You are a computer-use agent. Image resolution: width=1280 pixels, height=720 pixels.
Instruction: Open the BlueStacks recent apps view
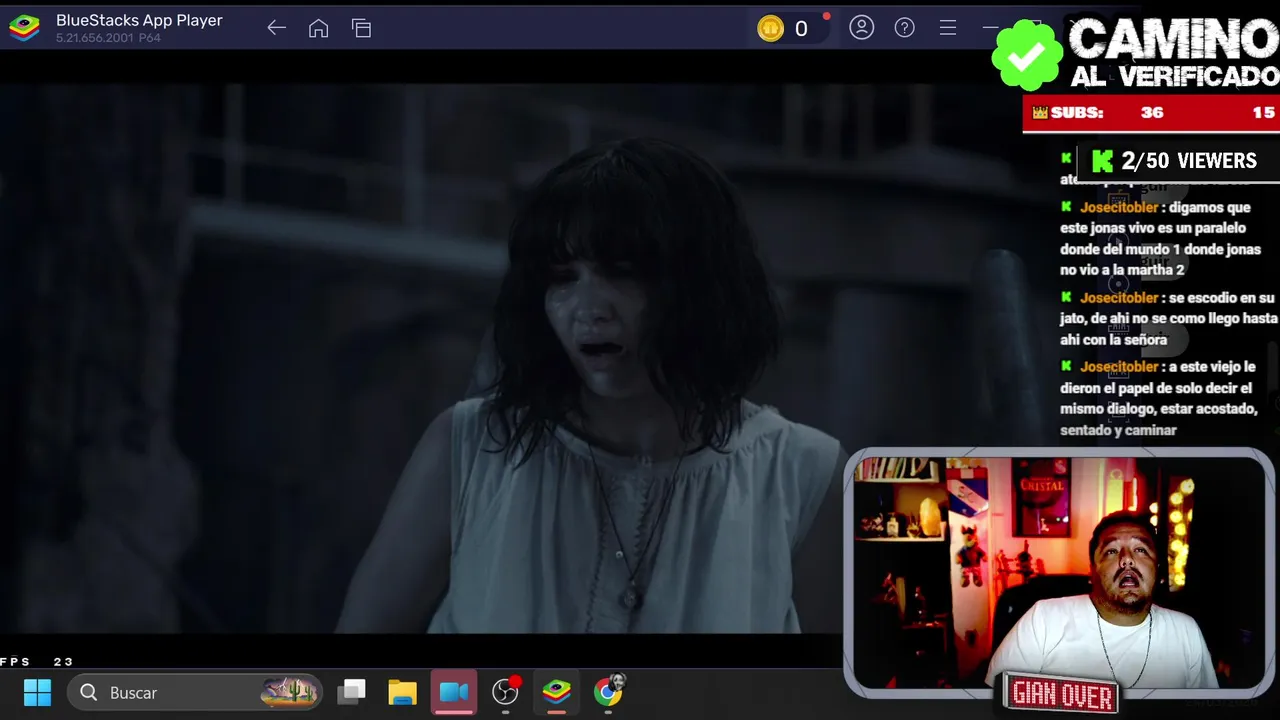point(361,28)
